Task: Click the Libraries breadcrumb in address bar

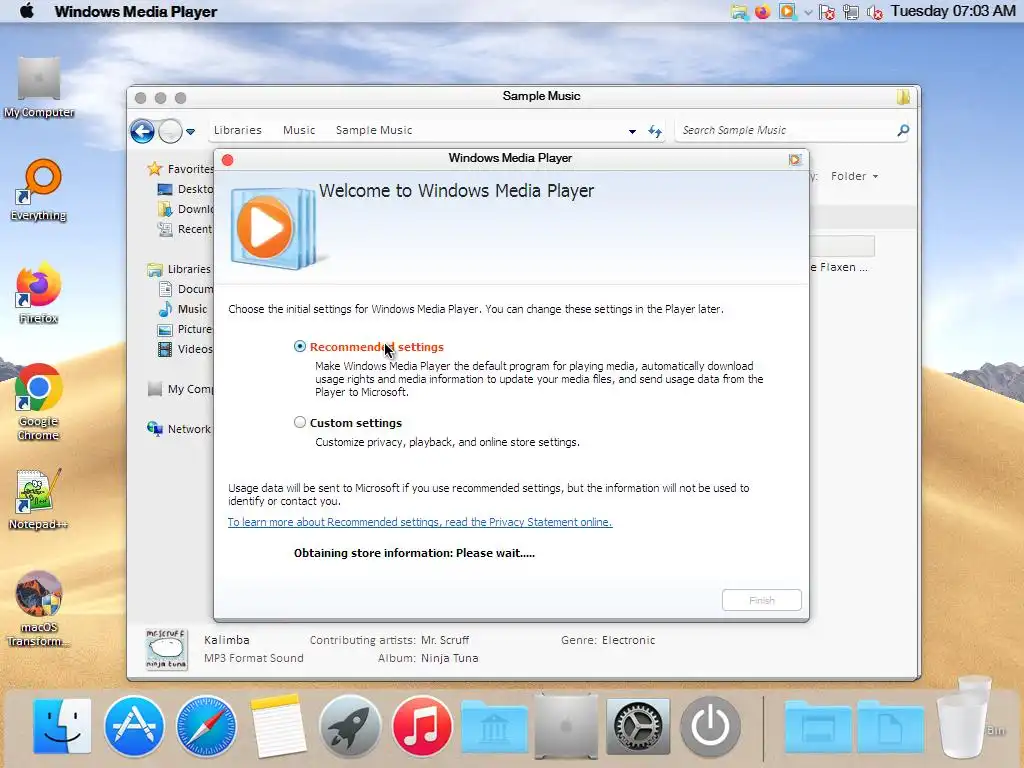Action: coord(238,130)
